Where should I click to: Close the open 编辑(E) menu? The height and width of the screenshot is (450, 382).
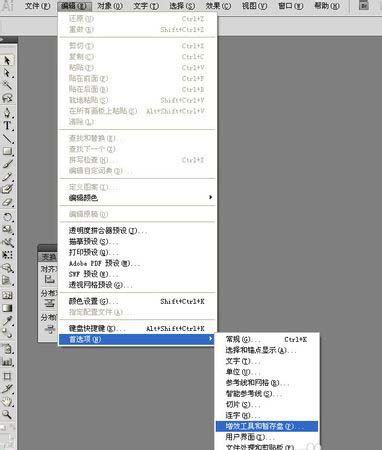pos(74,6)
